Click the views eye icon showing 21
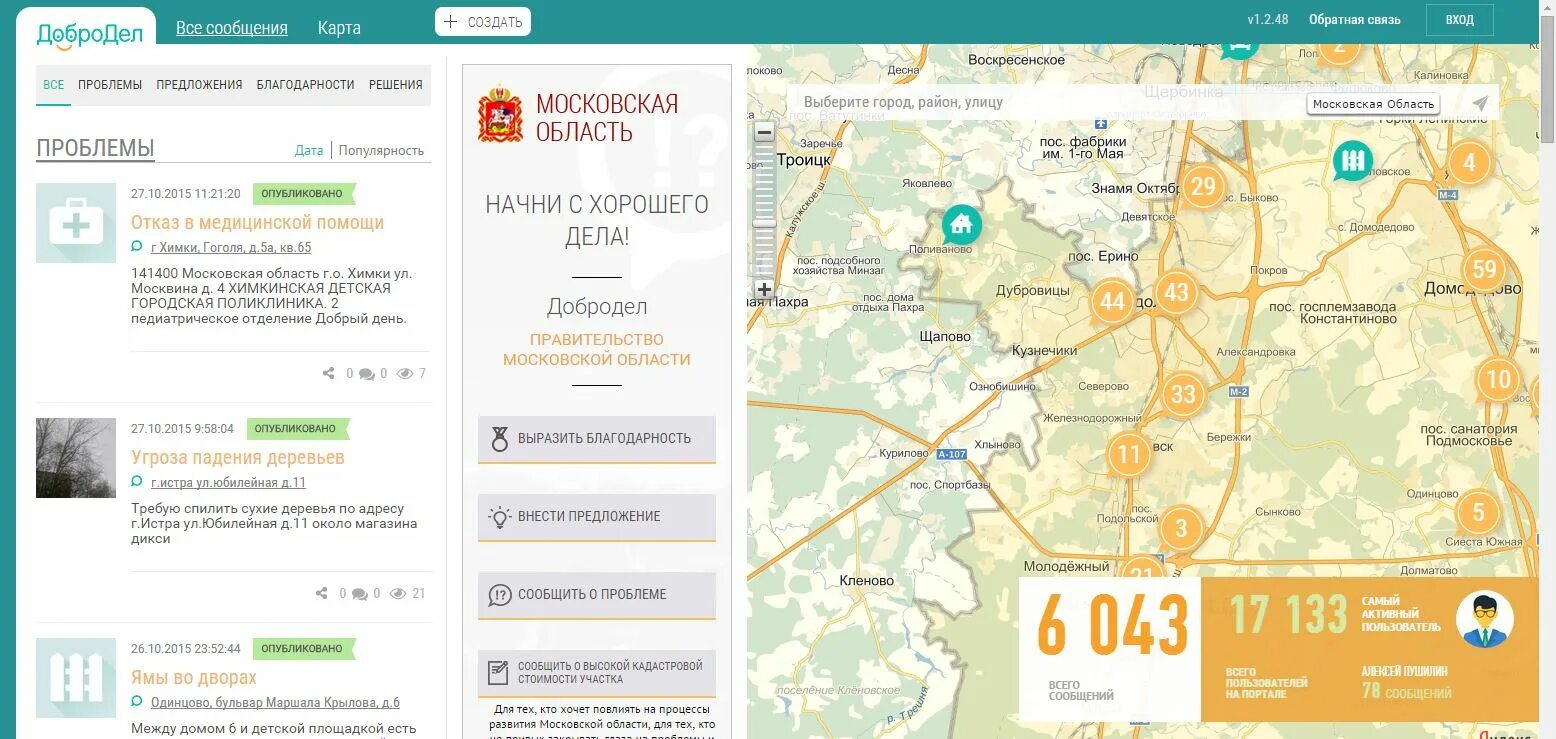The width and height of the screenshot is (1556, 739). click(398, 592)
